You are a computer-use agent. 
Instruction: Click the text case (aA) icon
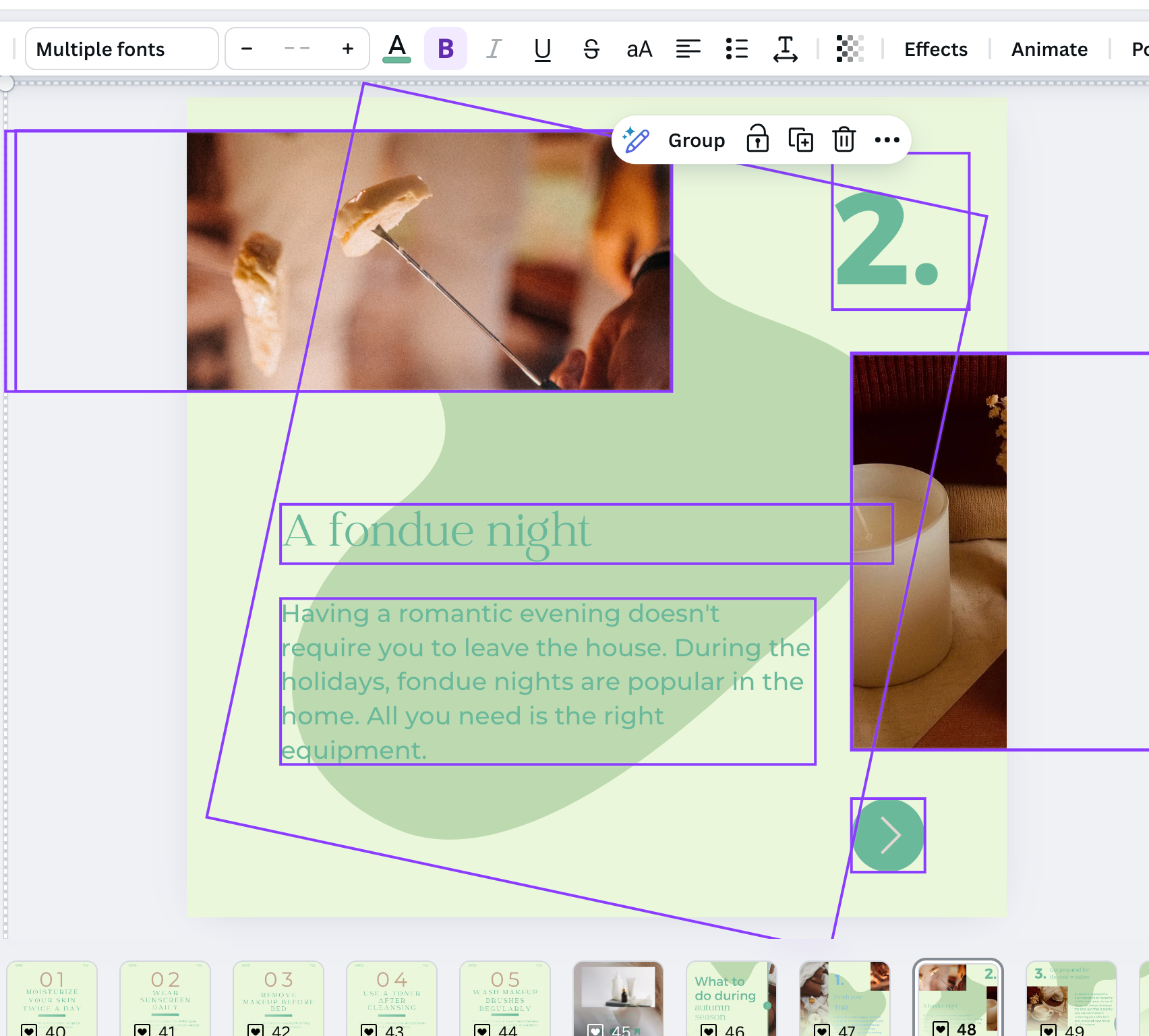[x=639, y=49]
